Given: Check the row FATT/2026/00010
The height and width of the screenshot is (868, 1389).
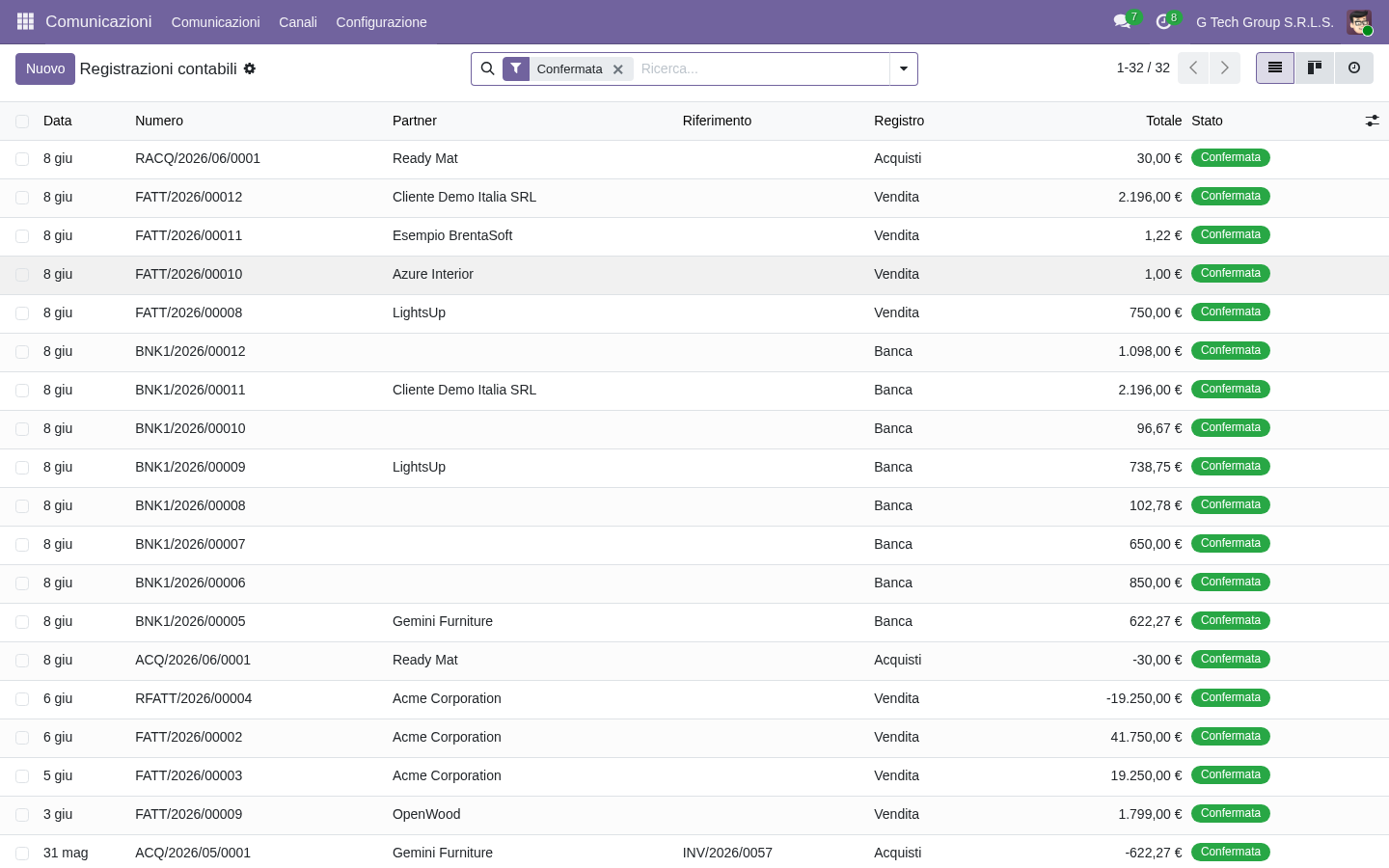Looking at the screenshot, I should tap(22, 275).
